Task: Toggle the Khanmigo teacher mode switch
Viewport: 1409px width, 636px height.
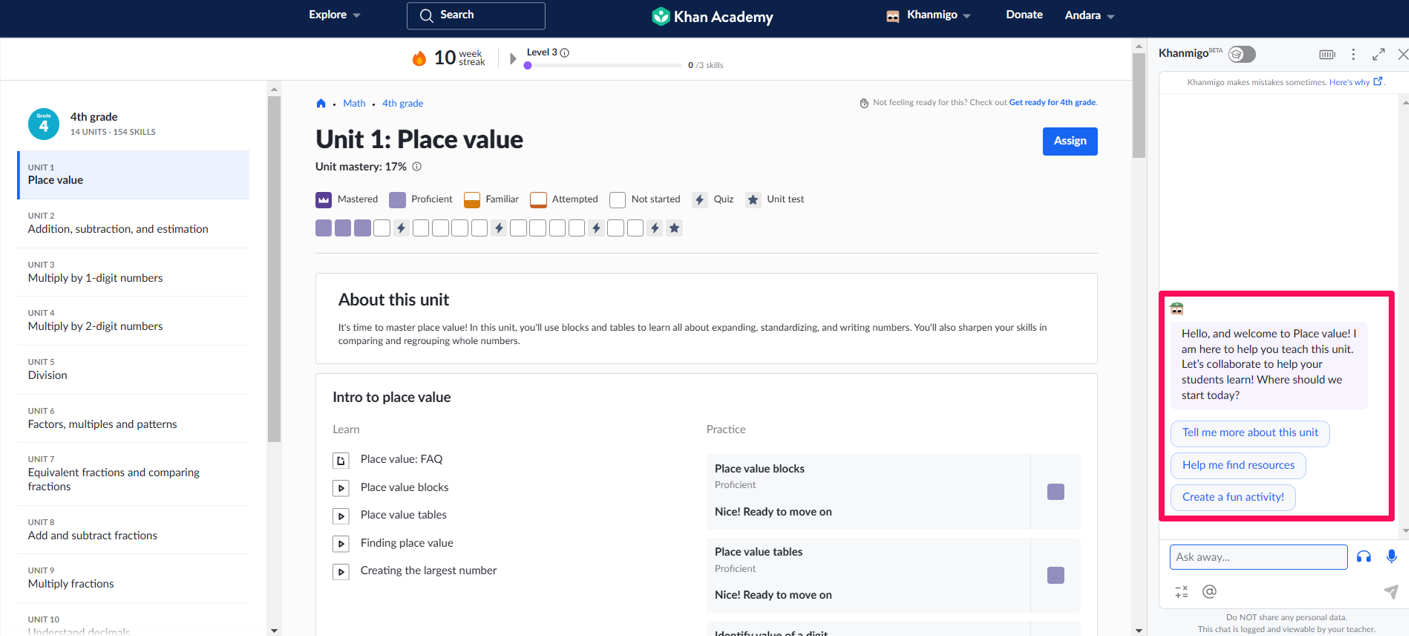Action: (1242, 54)
